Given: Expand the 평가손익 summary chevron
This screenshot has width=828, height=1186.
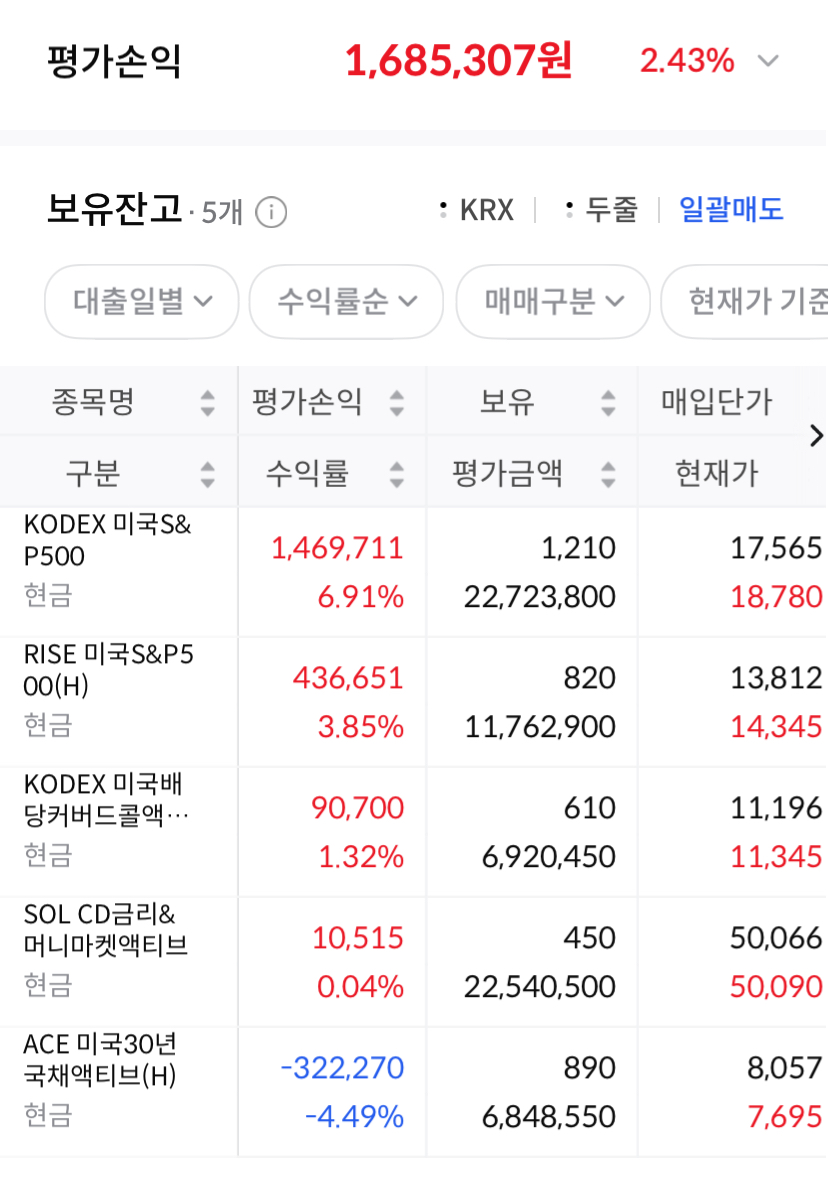Looking at the screenshot, I should pos(768,61).
